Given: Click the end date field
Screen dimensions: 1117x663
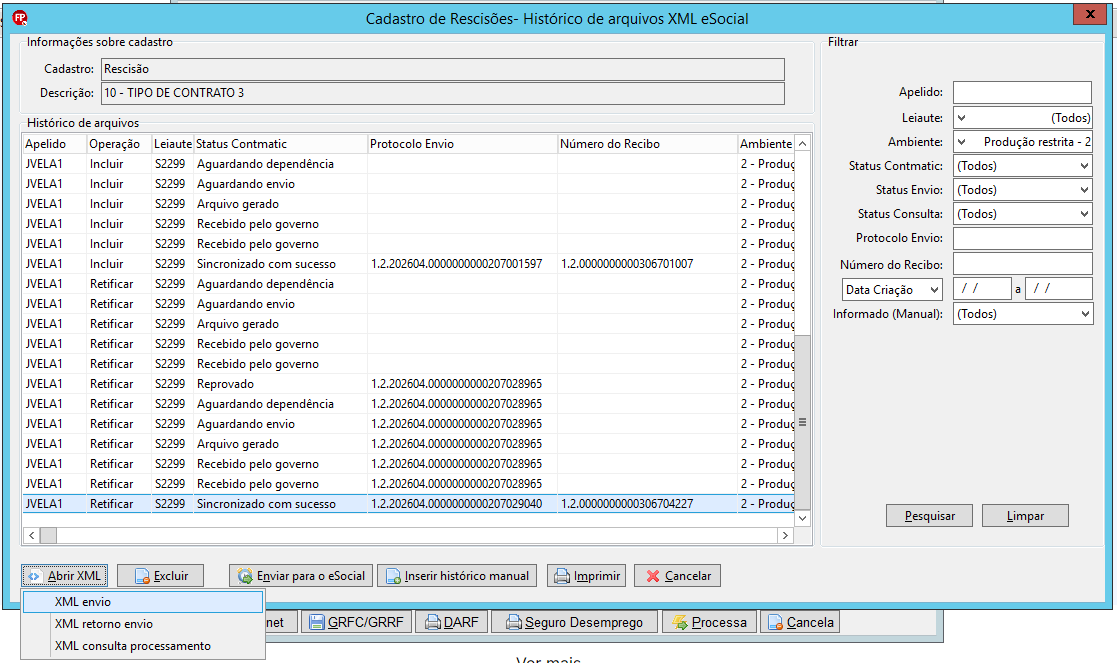Looking at the screenshot, I should point(1059,288).
